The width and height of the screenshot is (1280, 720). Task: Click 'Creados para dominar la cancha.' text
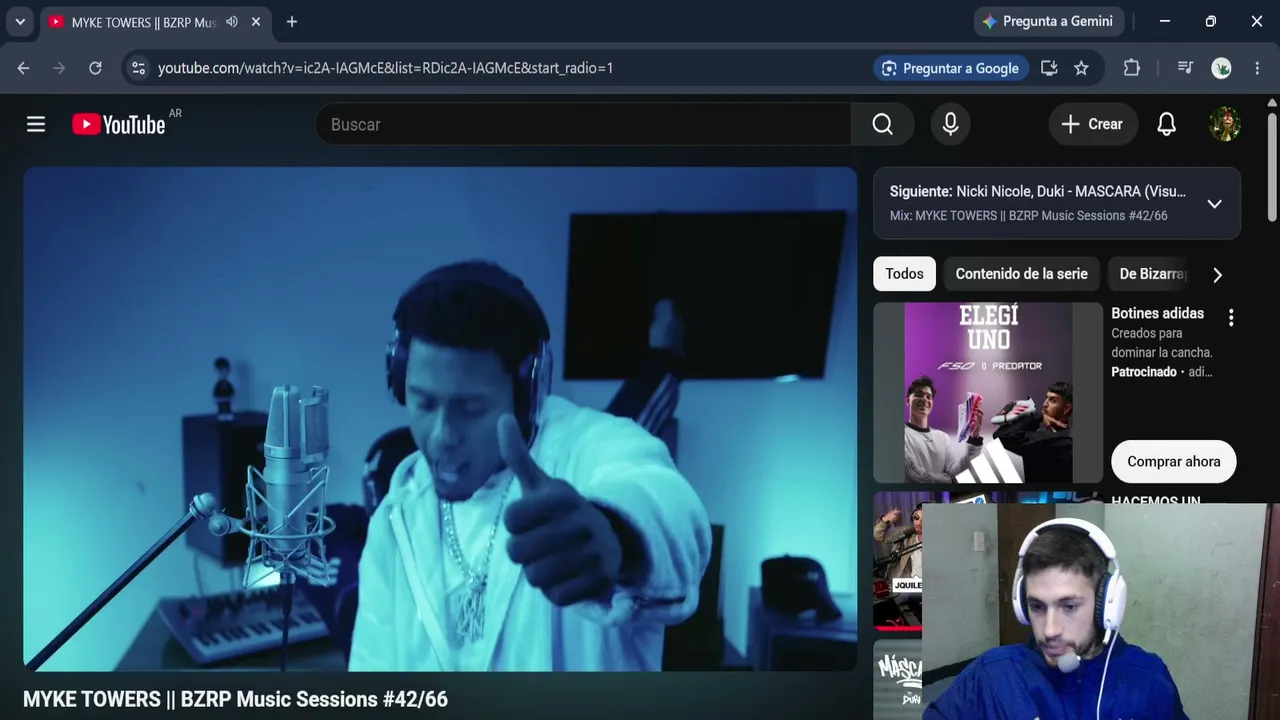pyautogui.click(x=1162, y=342)
